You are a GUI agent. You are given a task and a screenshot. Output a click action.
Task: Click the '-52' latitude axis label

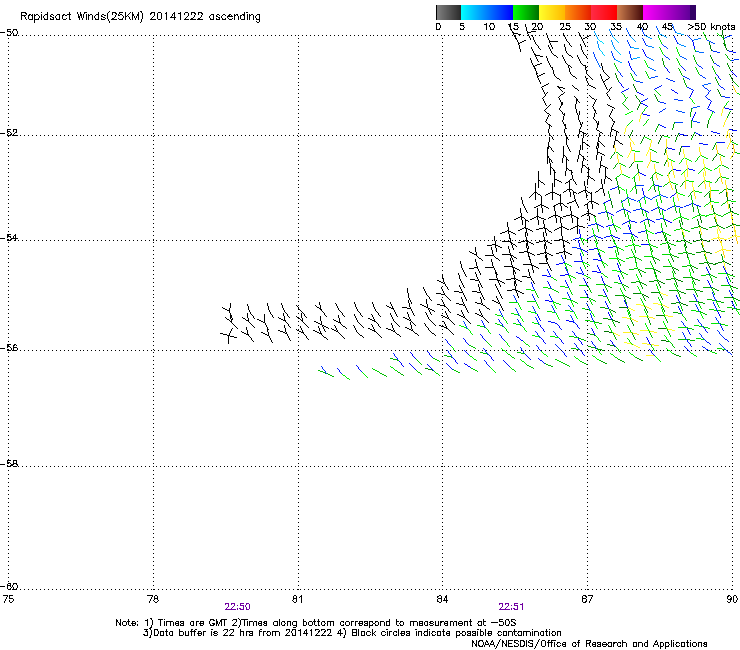[x=9, y=133]
